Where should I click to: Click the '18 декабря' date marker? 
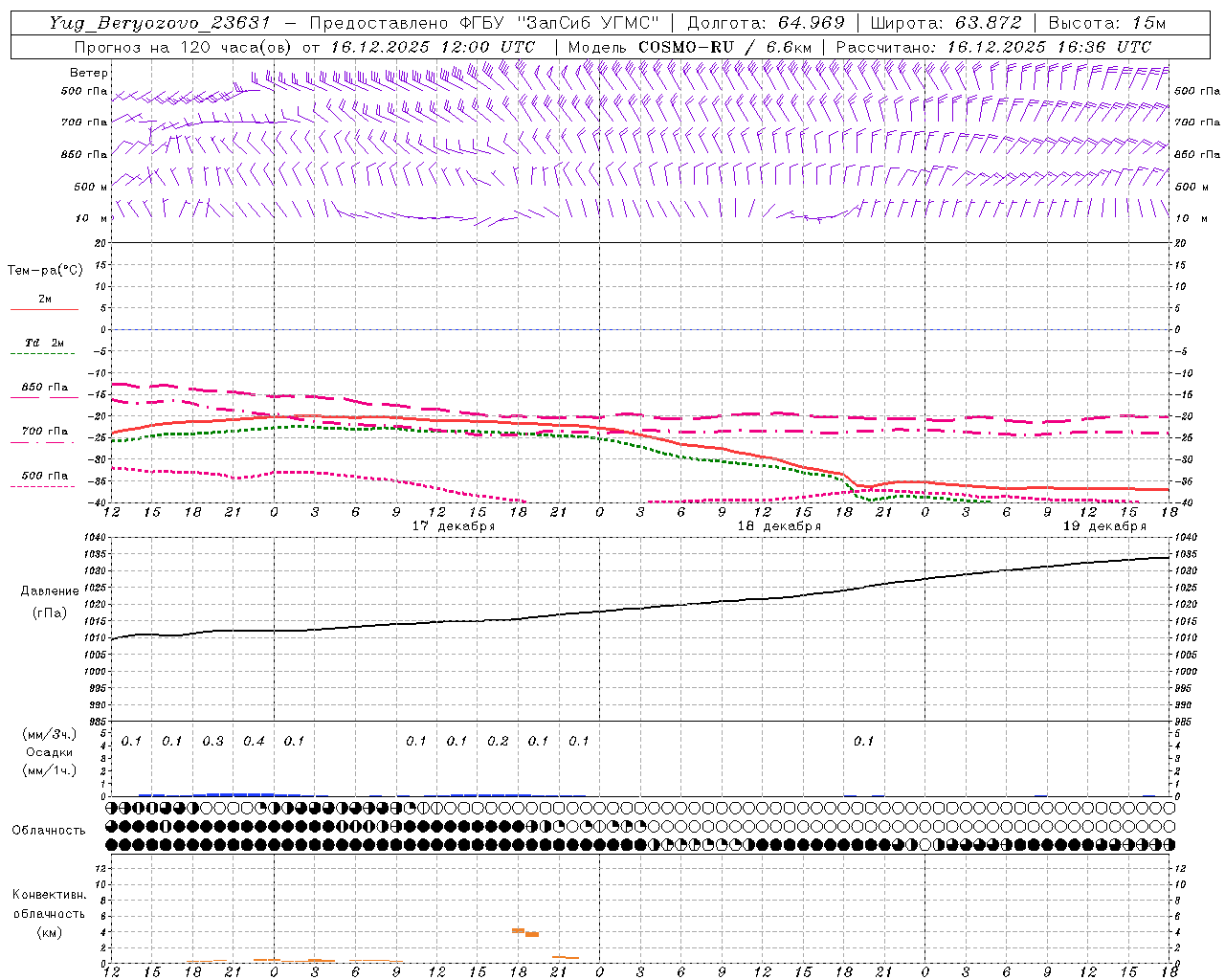coord(778,526)
